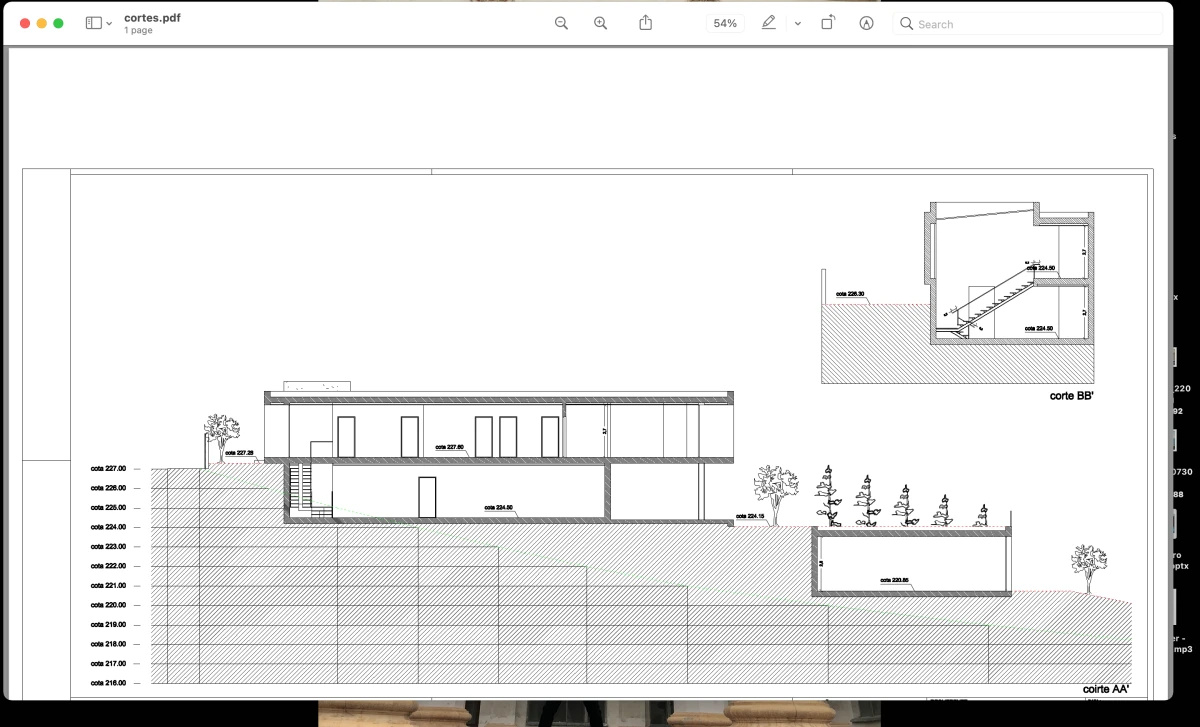This screenshot has height=727, width=1200.
Task: Toggle the sidebar view button
Action: click(x=93, y=23)
